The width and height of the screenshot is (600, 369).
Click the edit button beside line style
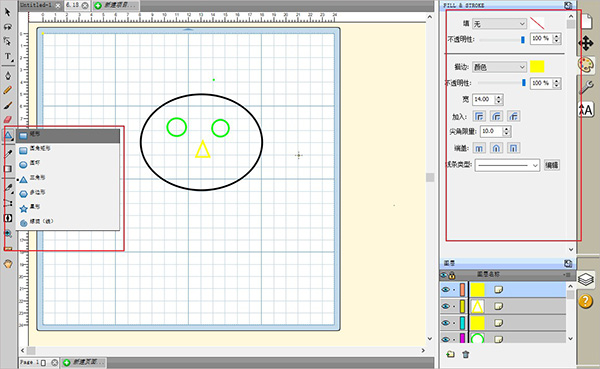(x=552, y=165)
